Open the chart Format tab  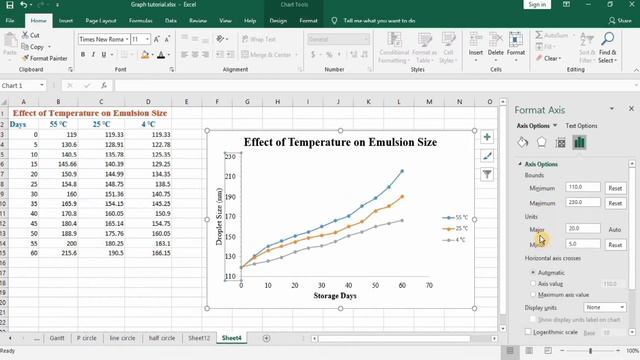pos(308,20)
